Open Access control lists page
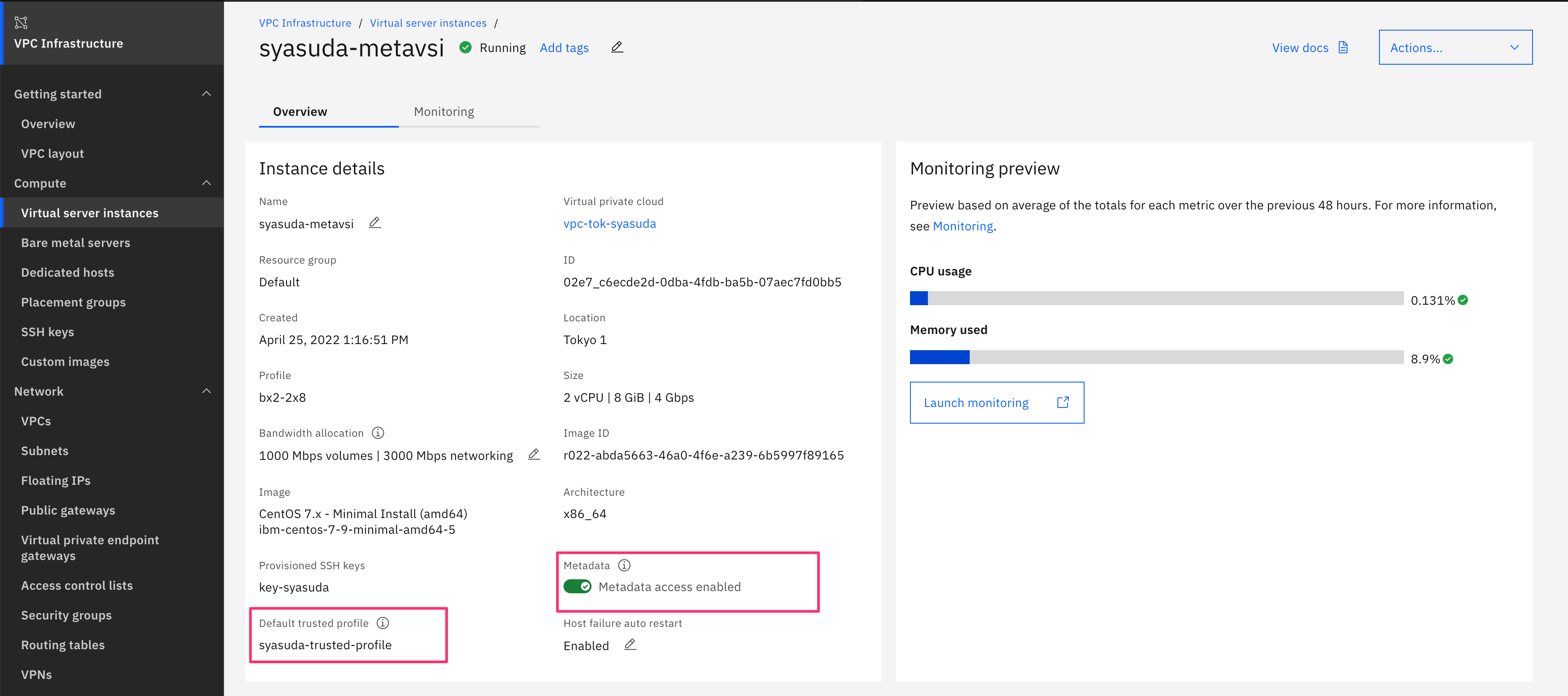This screenshot has width=1568, height=696. [77, 585]
